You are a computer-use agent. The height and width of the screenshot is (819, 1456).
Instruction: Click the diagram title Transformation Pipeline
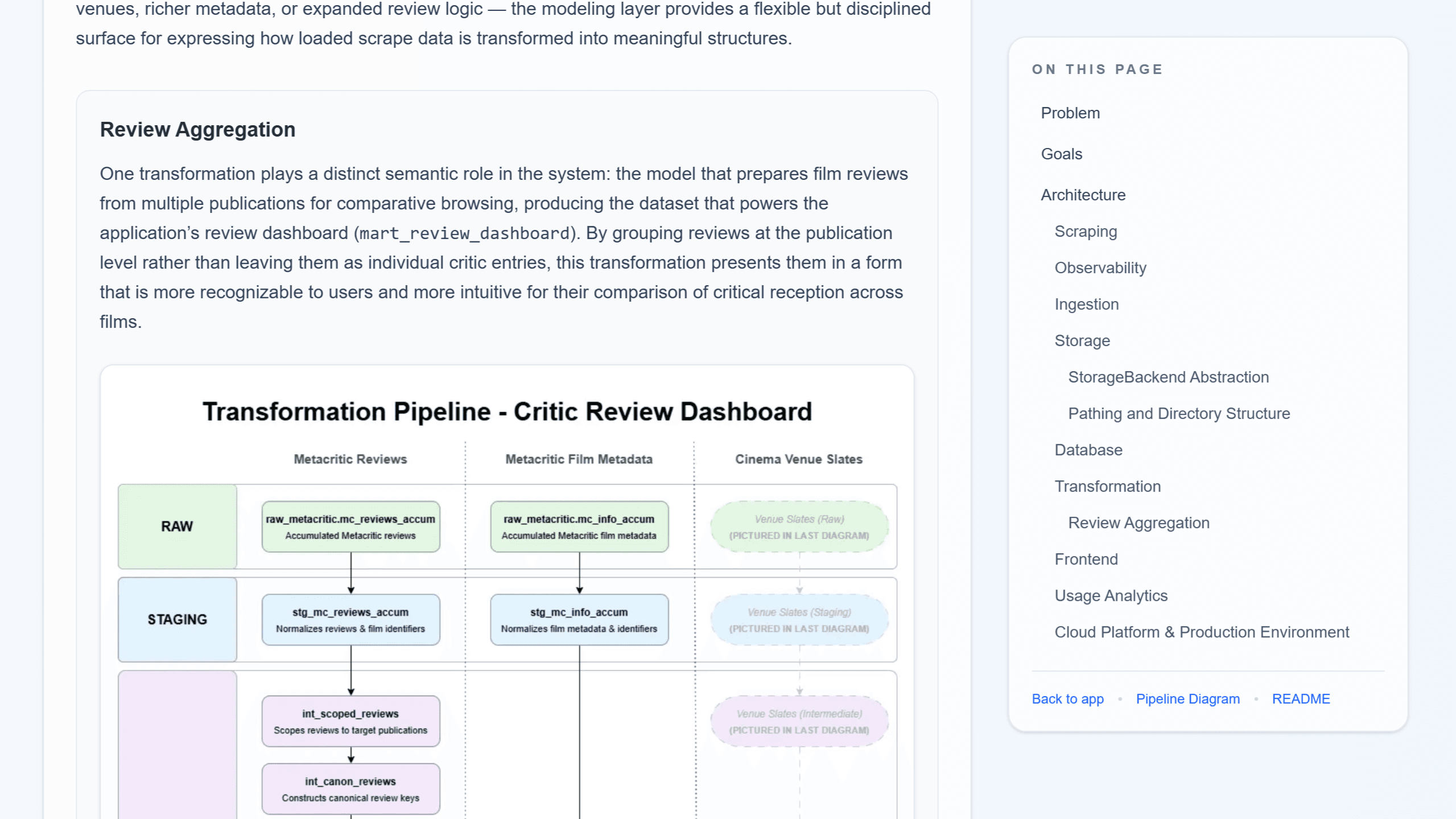pos(507,411)
